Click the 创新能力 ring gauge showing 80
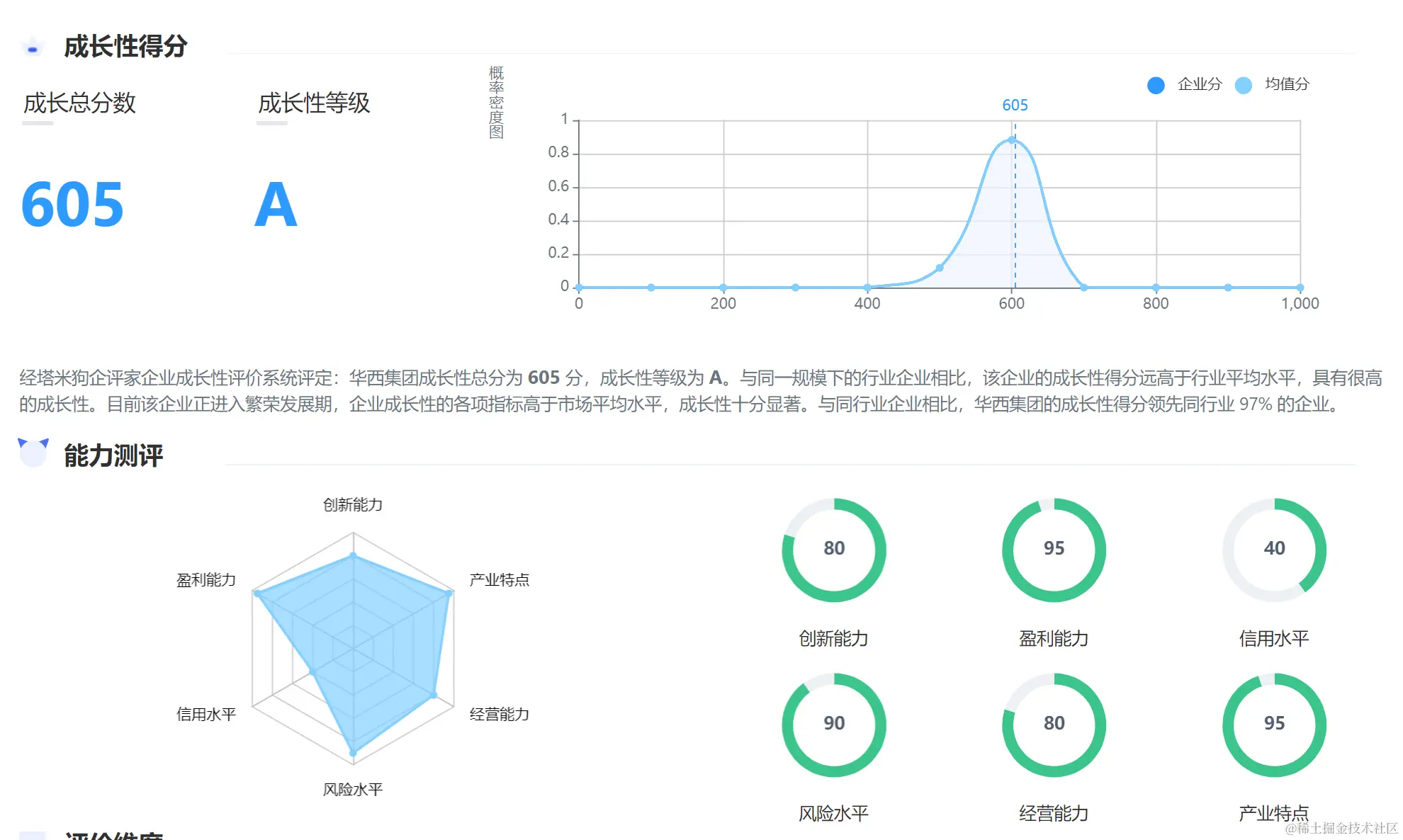This screenshot has width=1403, height=840. tap(834, 550)
